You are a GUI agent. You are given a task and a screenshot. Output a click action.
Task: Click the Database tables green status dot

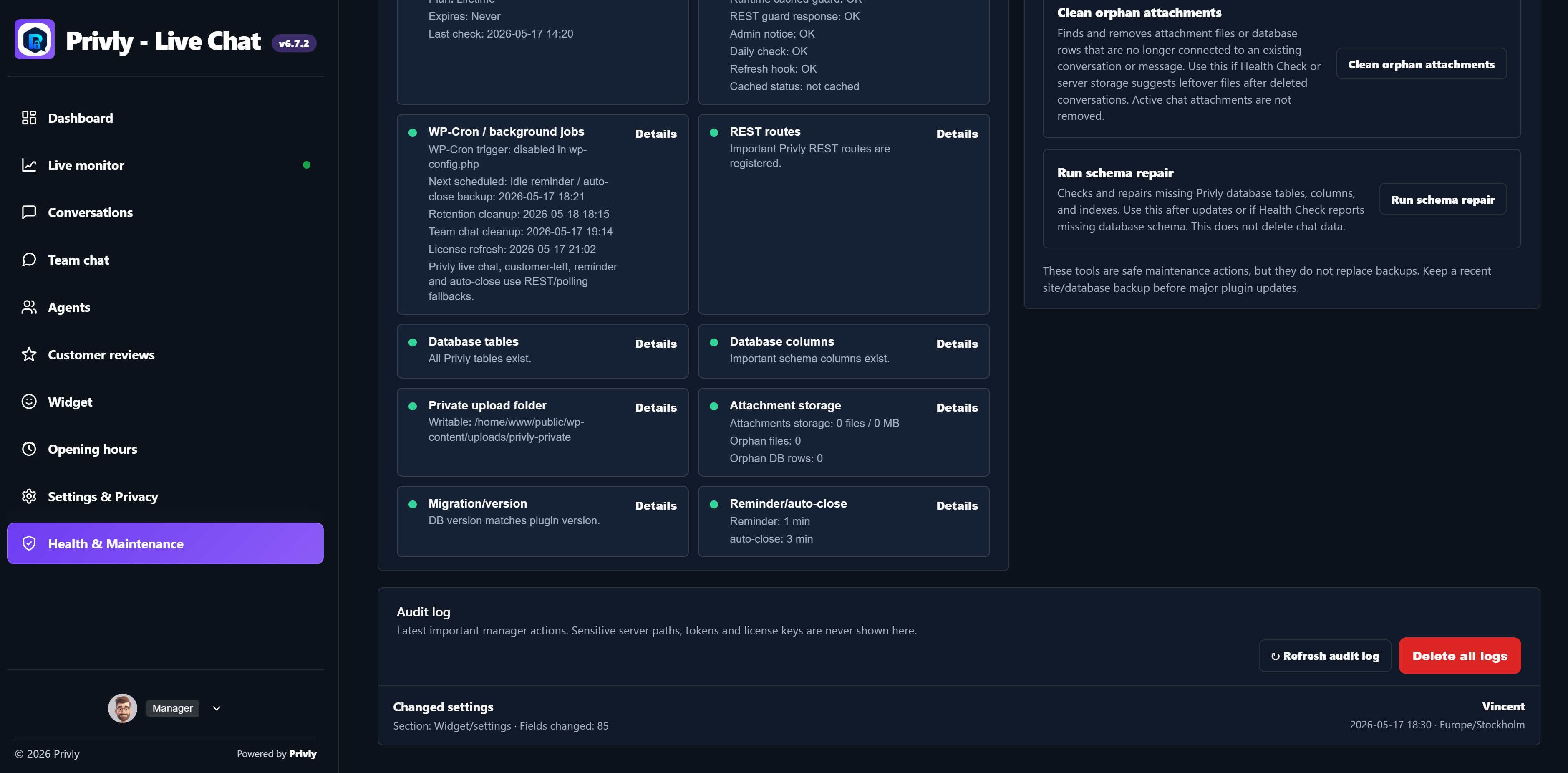click(x=413, y=342)
